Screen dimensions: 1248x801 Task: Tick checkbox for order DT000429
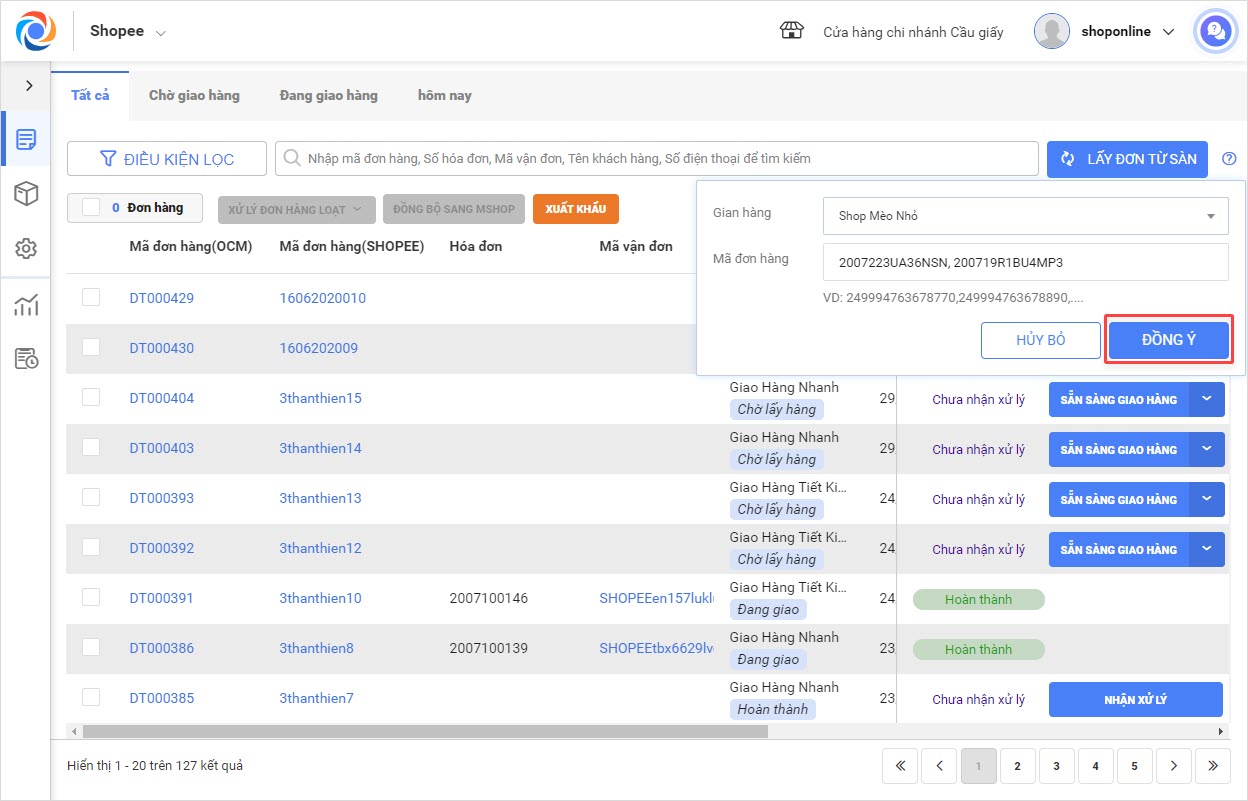point(91,297)
